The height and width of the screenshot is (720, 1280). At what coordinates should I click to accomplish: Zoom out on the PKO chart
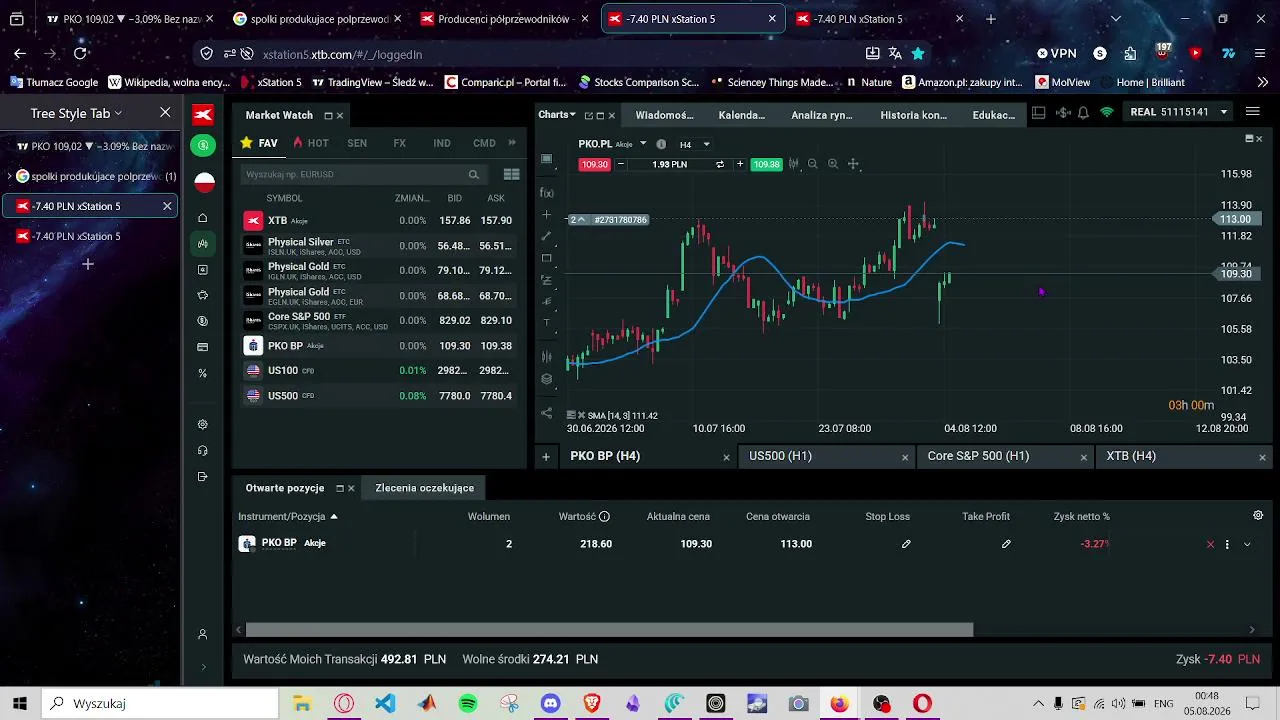click(x=813, y=164)
